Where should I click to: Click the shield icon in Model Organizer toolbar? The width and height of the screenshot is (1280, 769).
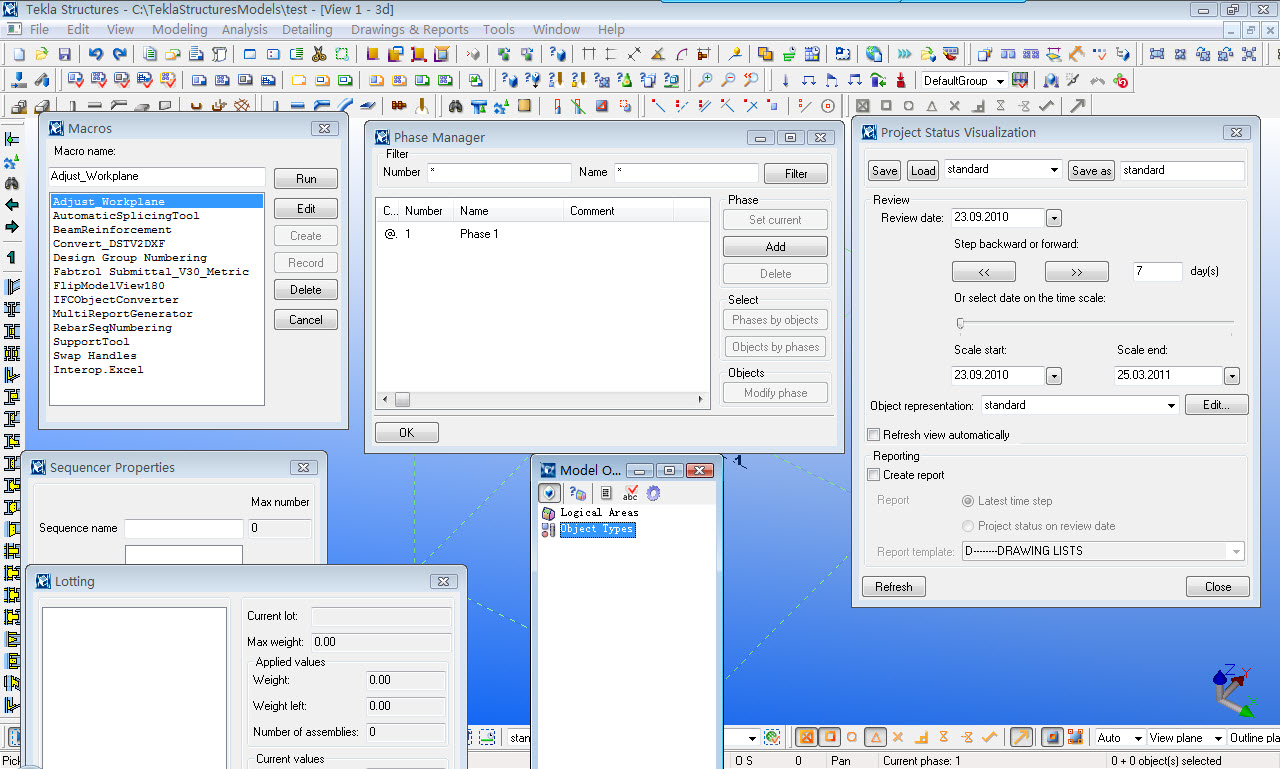tap(549, 493)
